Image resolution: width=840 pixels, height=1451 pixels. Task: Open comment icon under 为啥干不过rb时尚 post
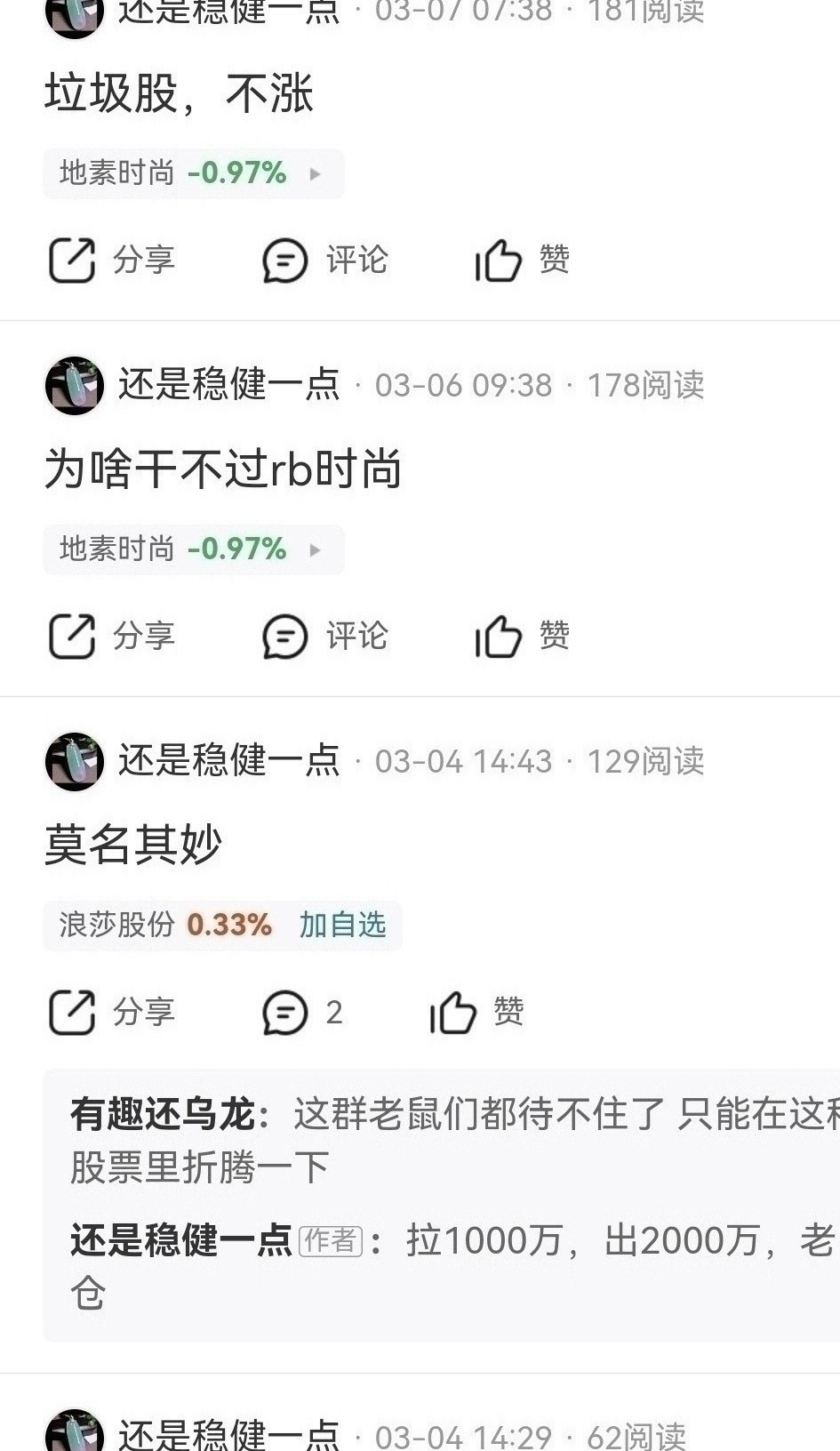pos(284,637)
